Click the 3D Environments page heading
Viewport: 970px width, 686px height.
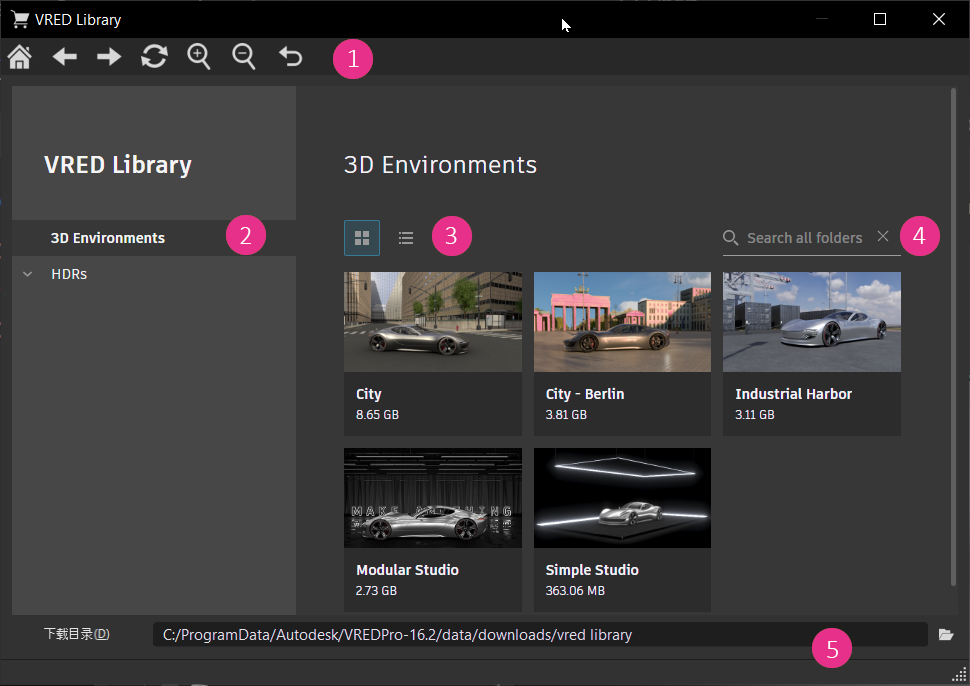click(x=440, y=165)
